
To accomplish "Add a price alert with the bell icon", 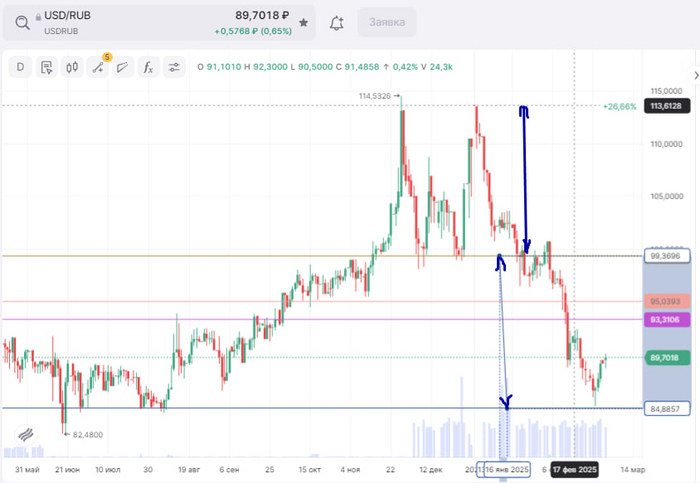I will [337, 23].
